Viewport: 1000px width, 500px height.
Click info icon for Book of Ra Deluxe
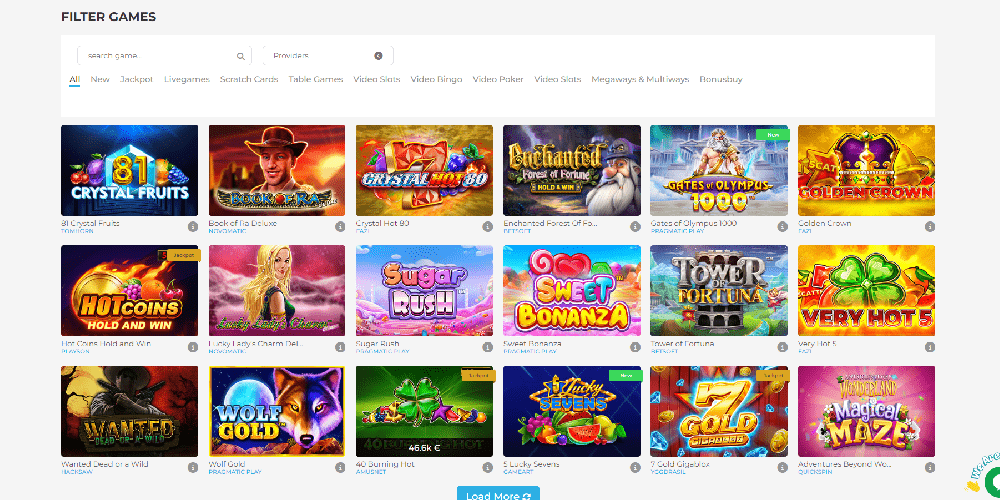[340, 226]
